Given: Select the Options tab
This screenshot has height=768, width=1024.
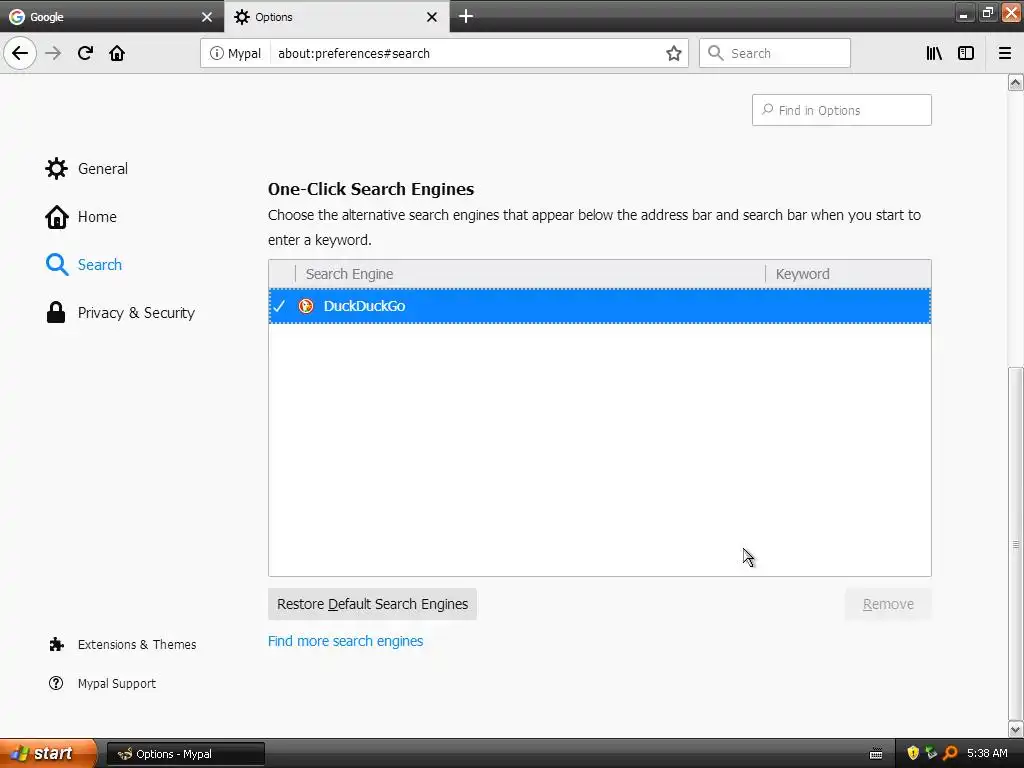Looking at the screenshot, I should coord(336,17).
